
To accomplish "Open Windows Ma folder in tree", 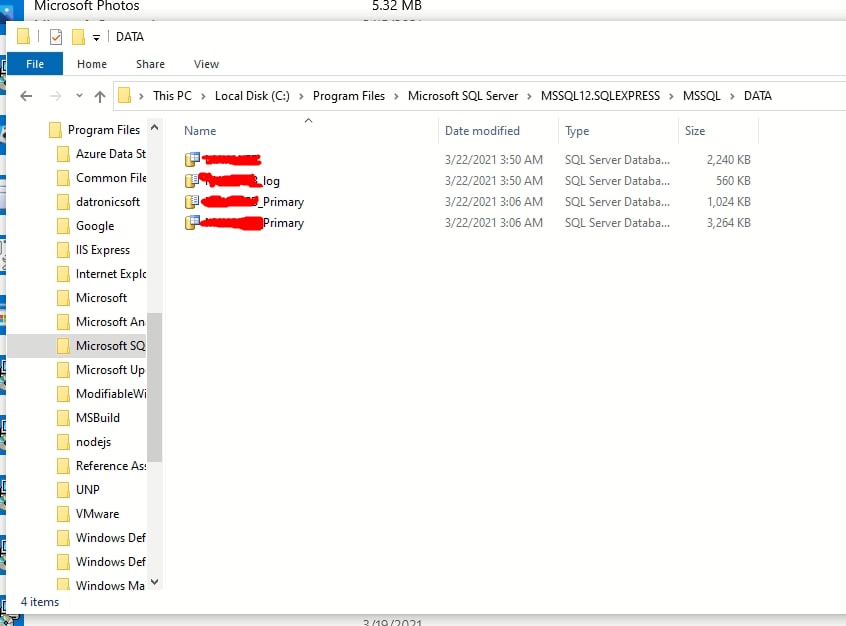I will [110, 585].
